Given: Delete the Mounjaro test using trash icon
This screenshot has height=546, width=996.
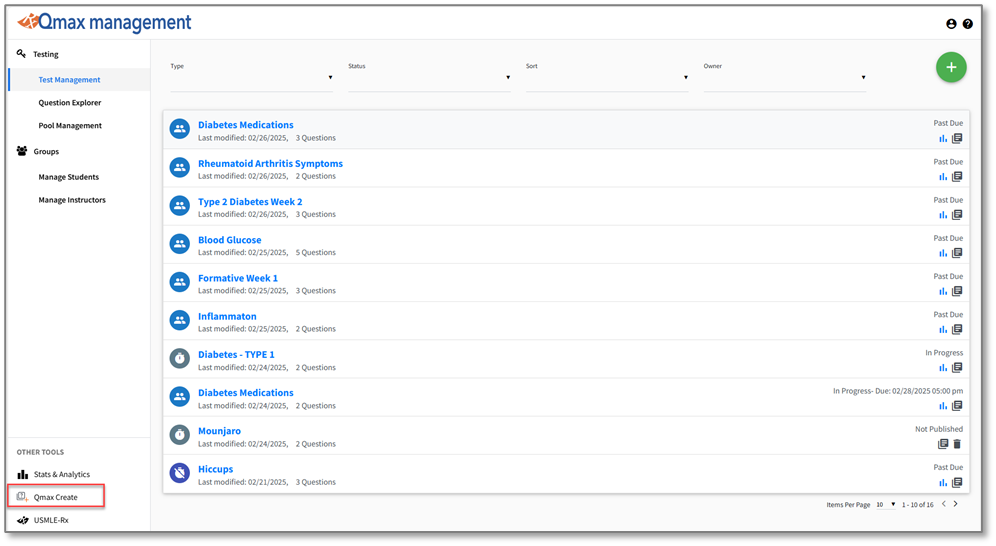Looking at the screenshot, I should point(957,444).
